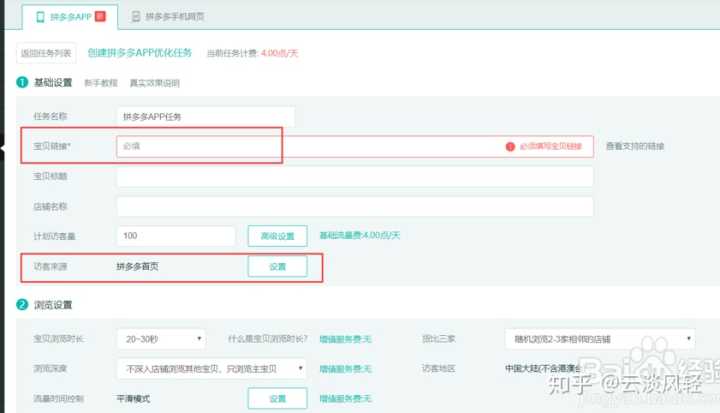Click the step 2 circle icon 浏览设置

[x=22, y=304]
